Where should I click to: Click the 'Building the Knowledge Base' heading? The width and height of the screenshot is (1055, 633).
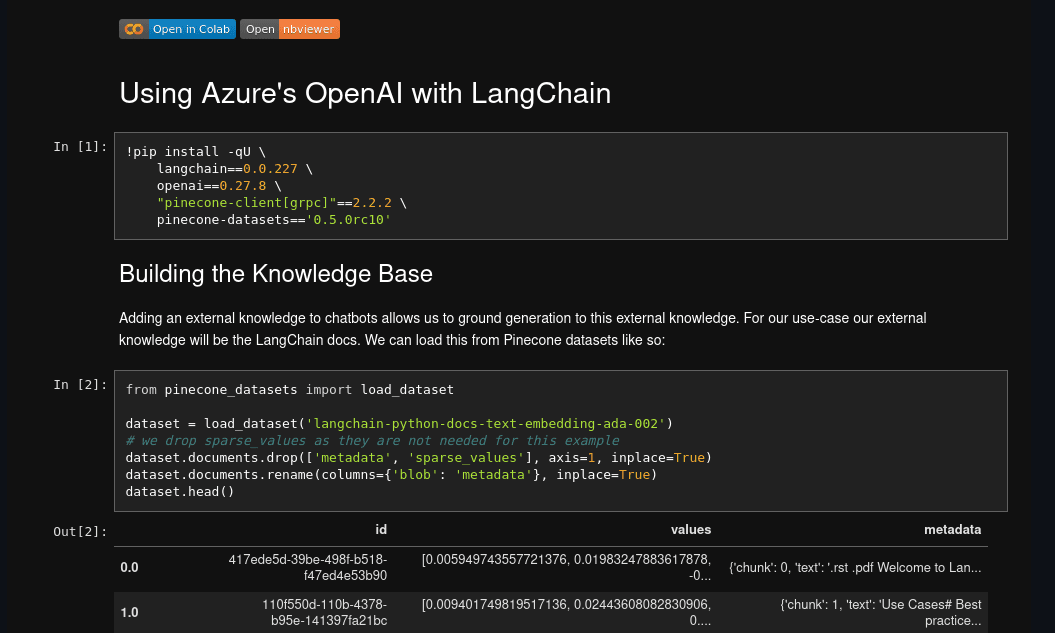point(276,273)
